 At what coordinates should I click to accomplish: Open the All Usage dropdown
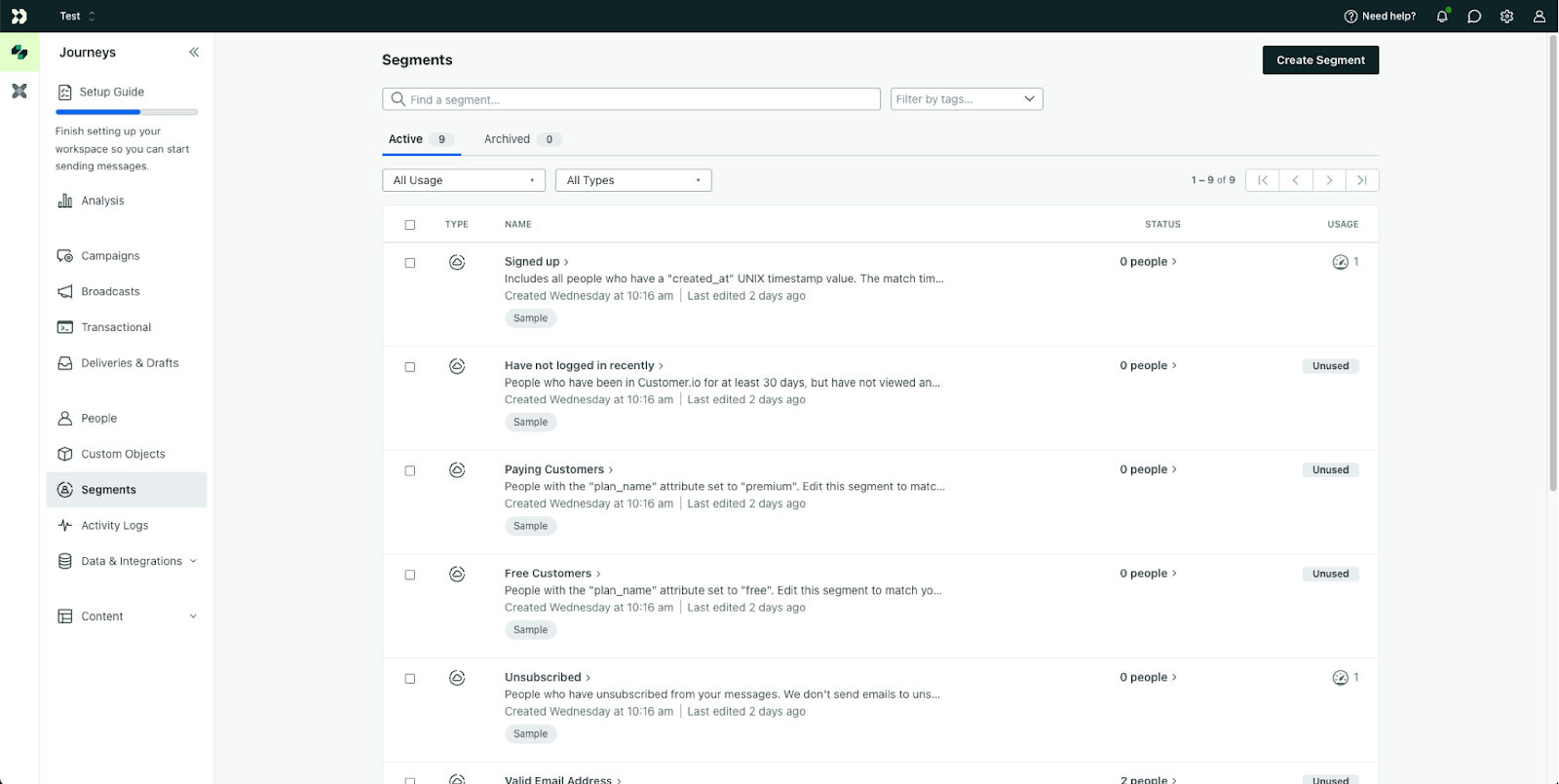[x=464, y=180]
